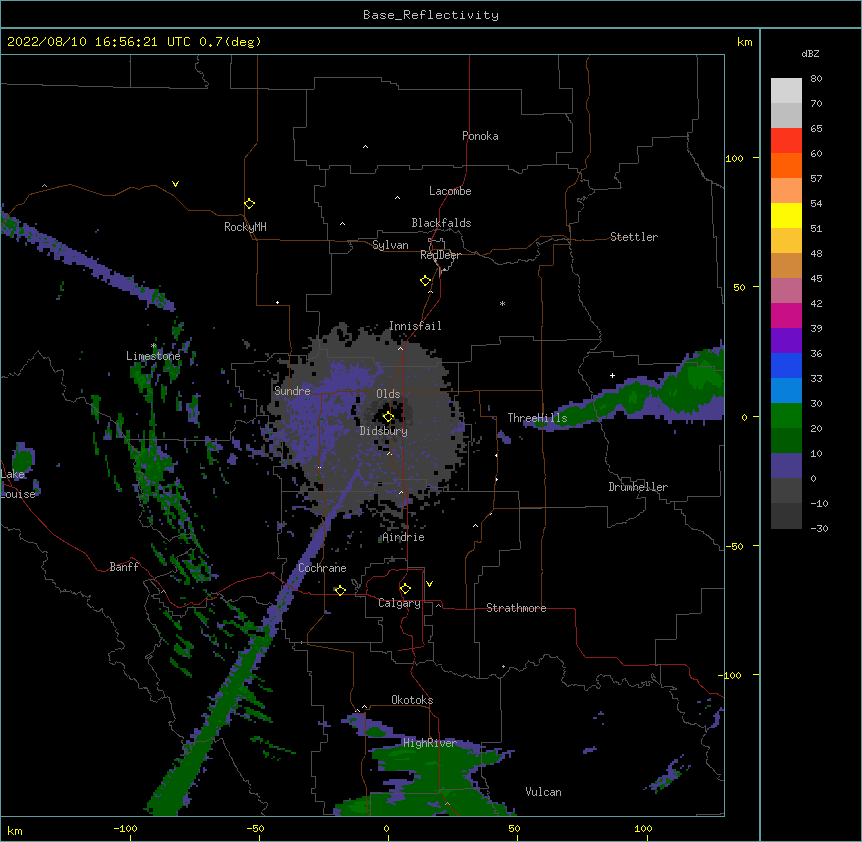Click the Innisfail city label
Image resolution: width=862 pixels, height=842 pixels.
[415, 326]
